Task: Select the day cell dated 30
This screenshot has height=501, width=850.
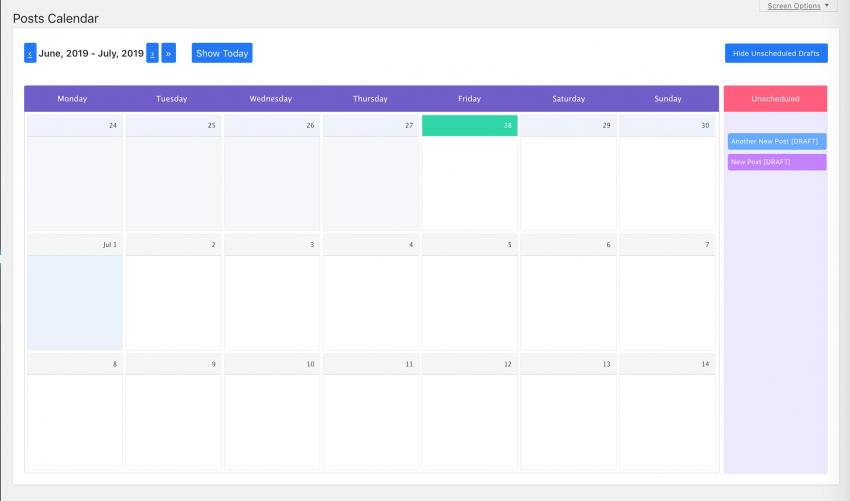Action: point(667,173)
